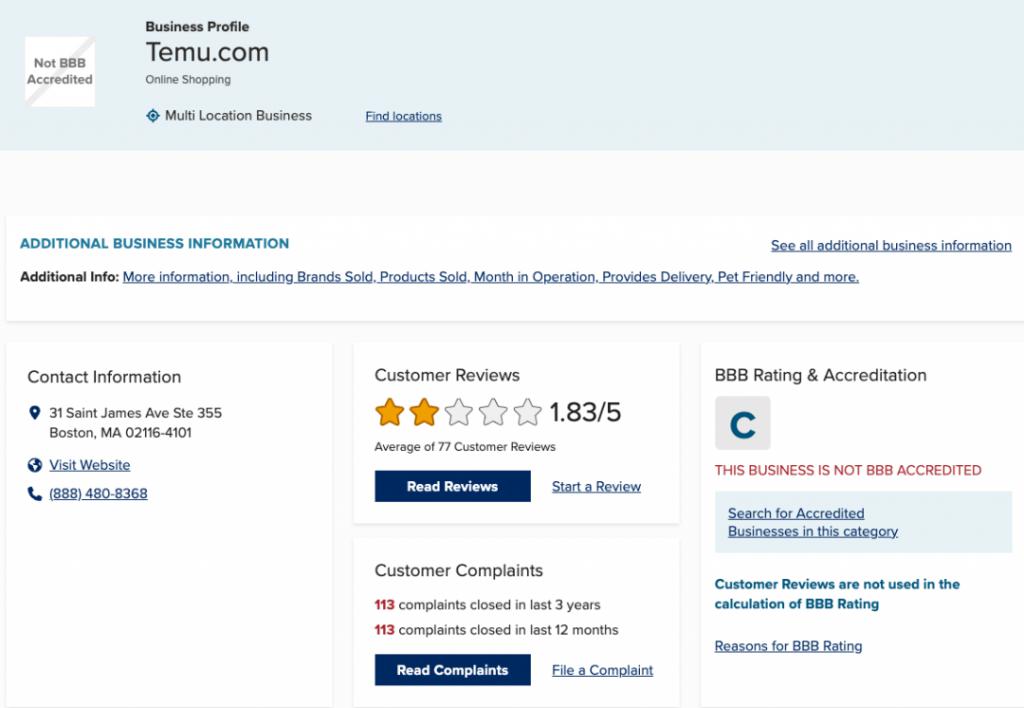Click the map pin address icon
1024x708 pixels.
(x=35, y=413)
